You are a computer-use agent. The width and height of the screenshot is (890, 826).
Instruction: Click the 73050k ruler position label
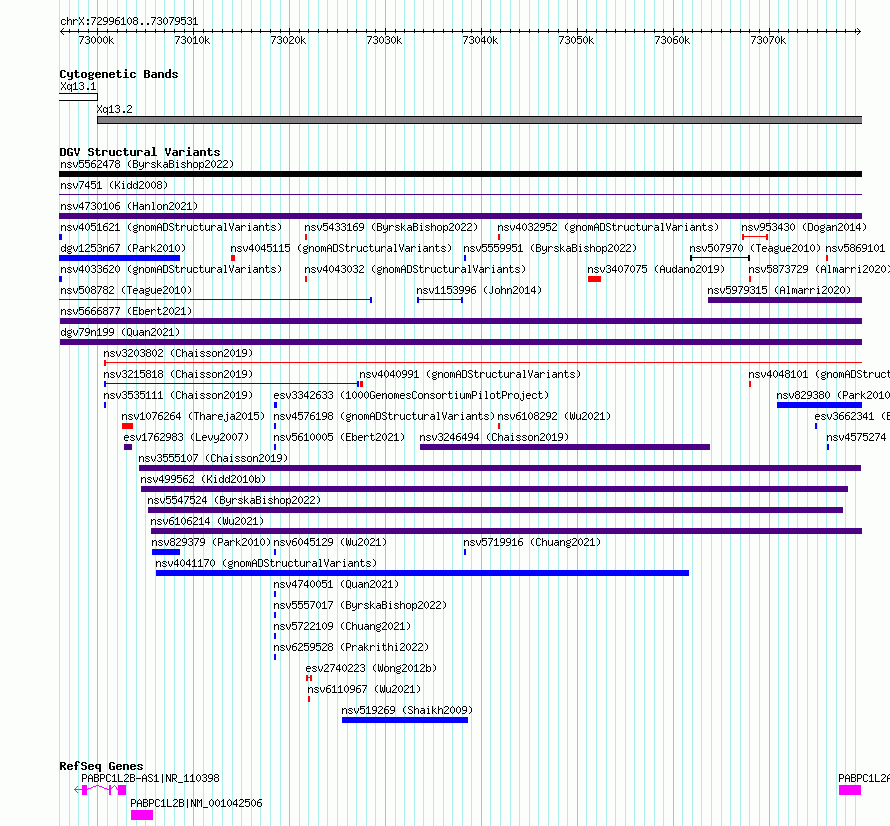click(x=576, y=40)
